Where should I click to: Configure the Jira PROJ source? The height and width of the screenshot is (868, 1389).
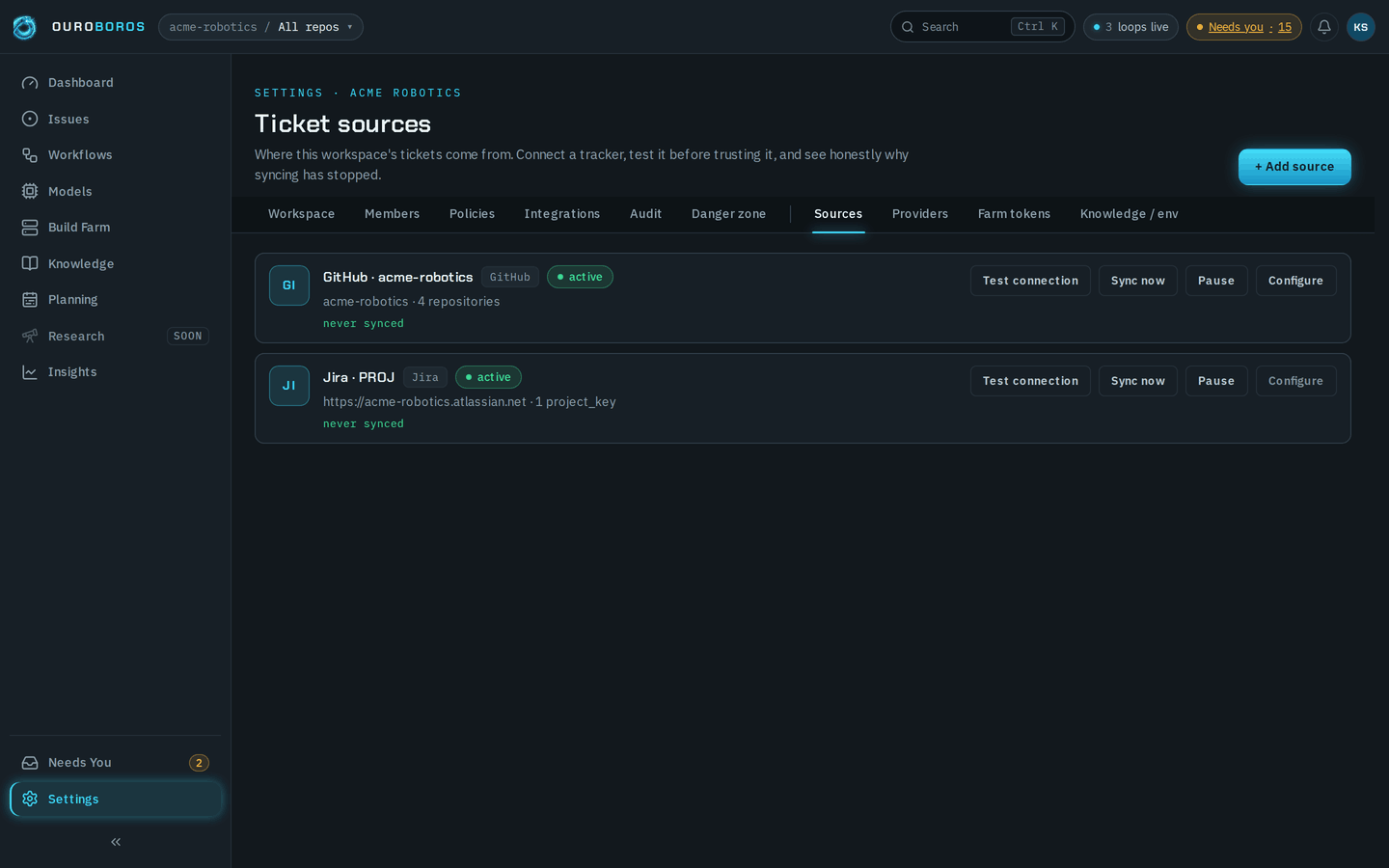click(1295, 381)
